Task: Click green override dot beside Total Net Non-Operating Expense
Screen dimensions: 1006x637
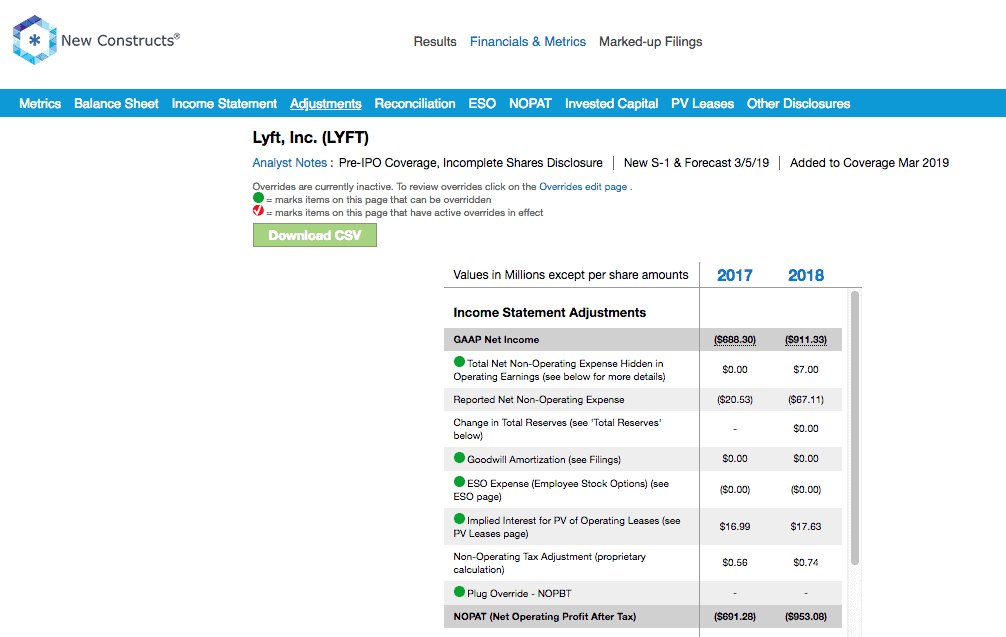Action: coord(459,362)
